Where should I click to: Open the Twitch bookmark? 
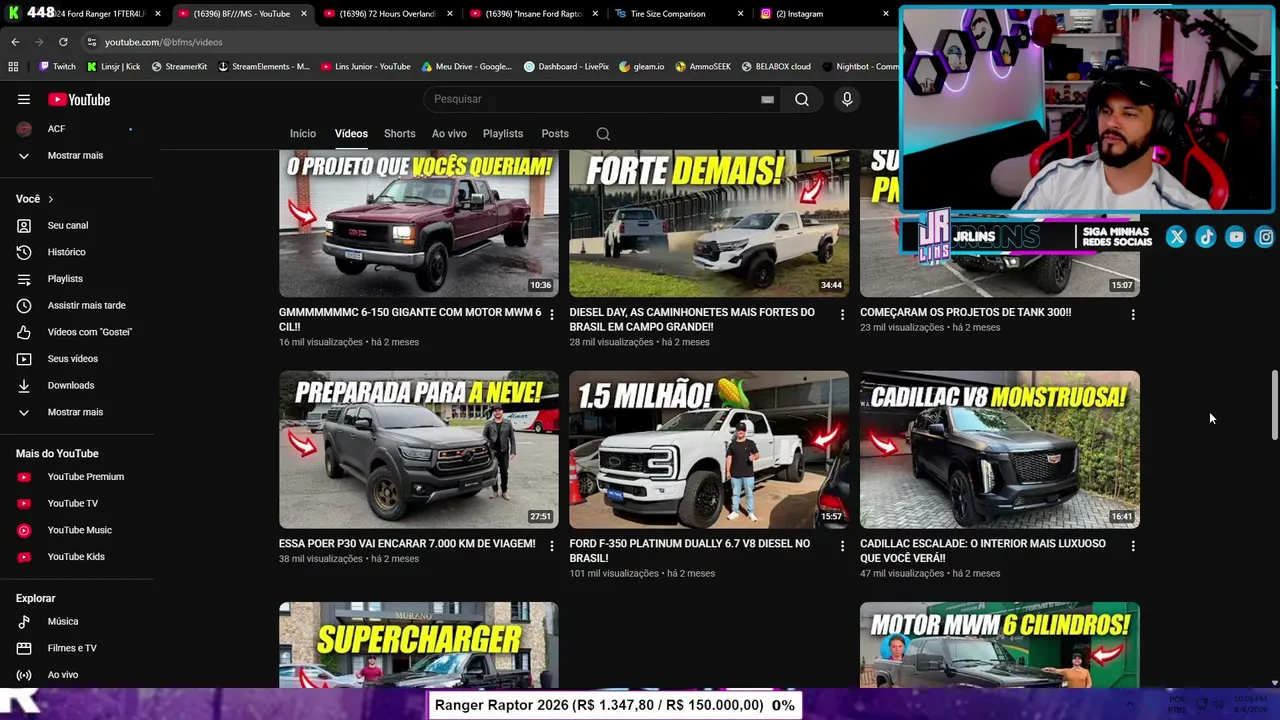[x=58, y=67]
